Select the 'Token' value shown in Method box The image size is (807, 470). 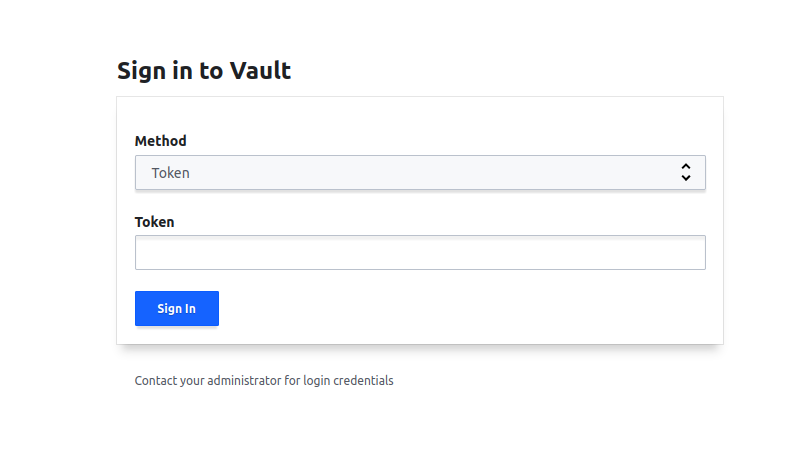171,173
